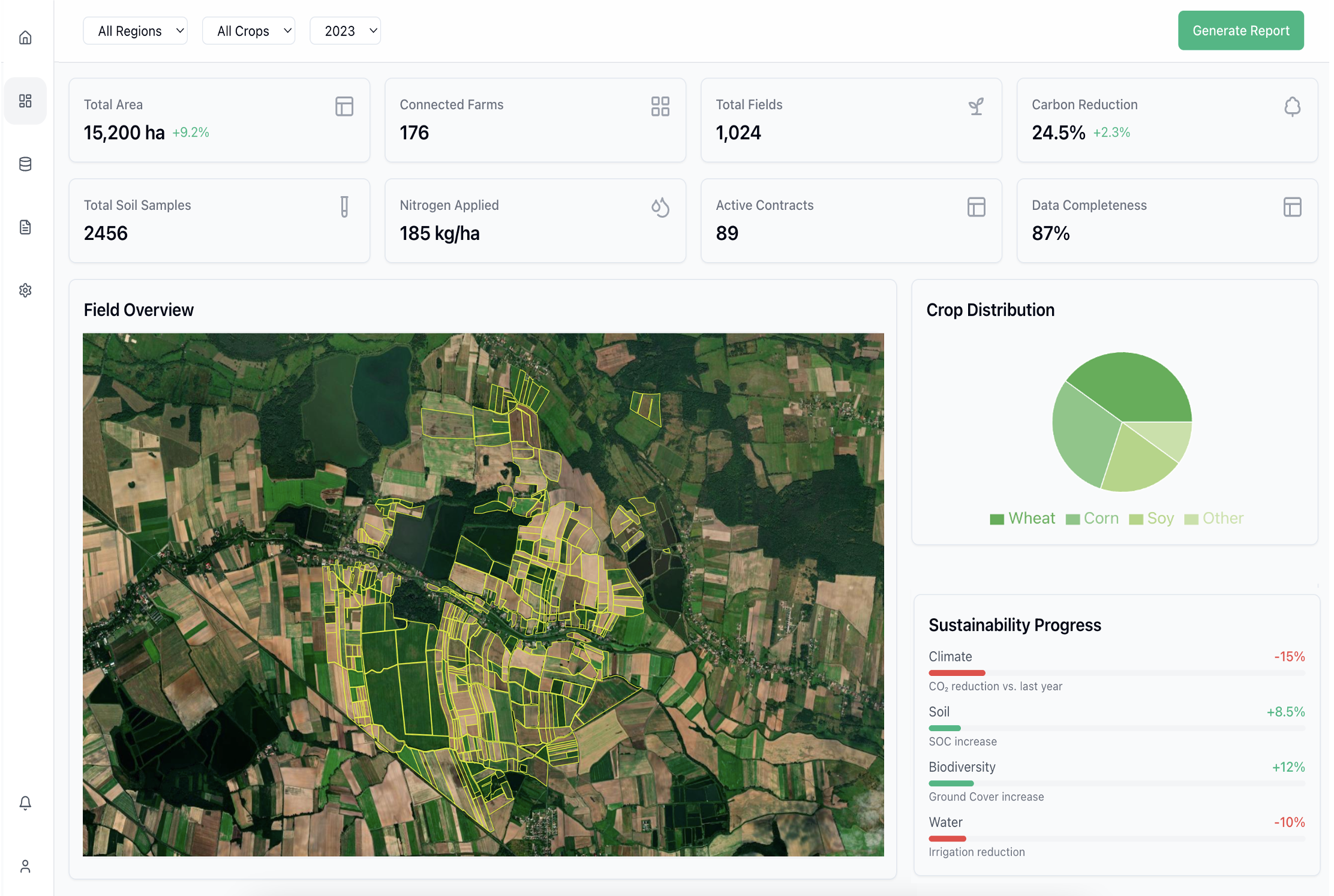The image size is (1334, 896).
Task: Open the database sidebar icon
Action: [25, 164]
